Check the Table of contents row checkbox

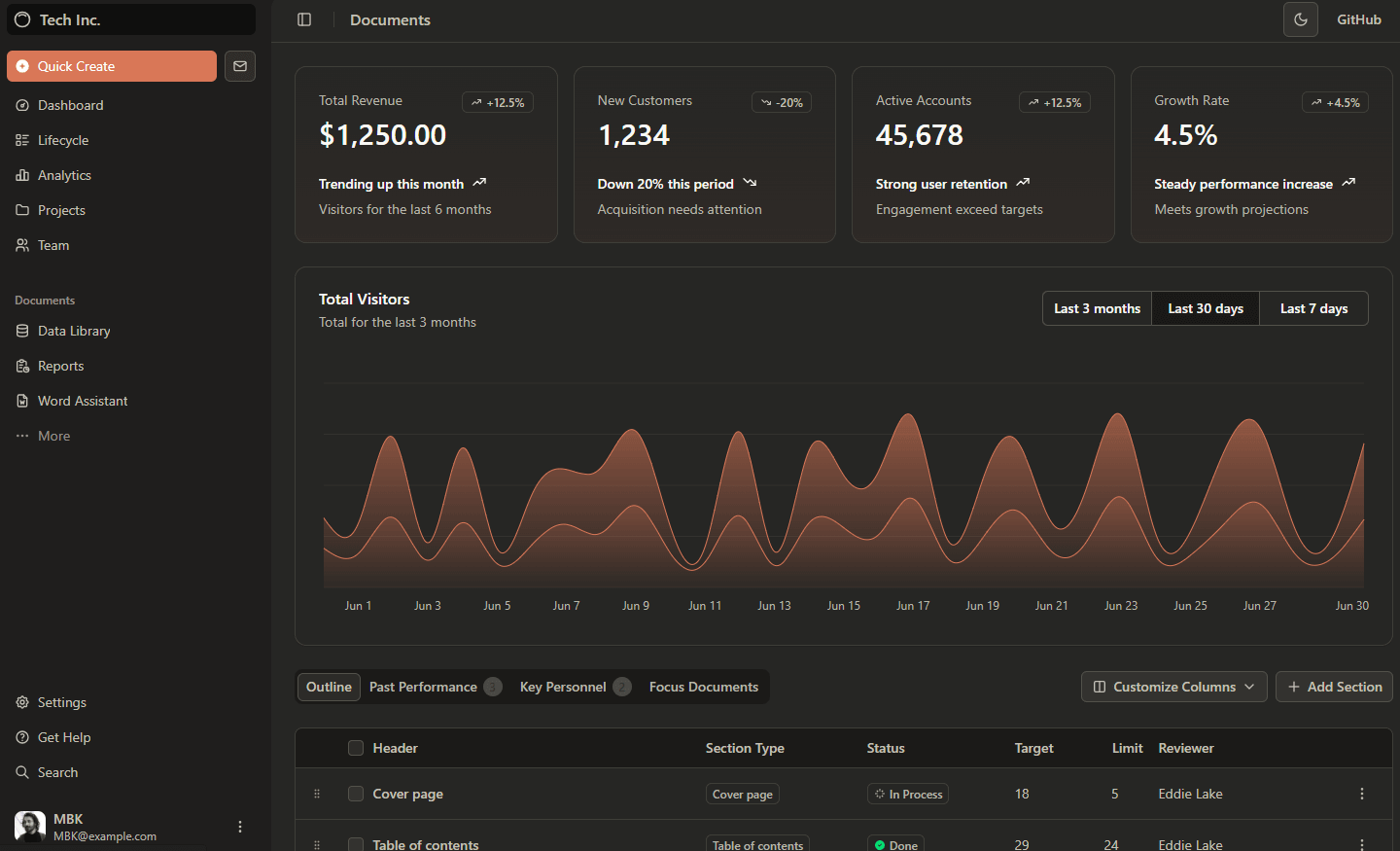click(x=356, y=844)
